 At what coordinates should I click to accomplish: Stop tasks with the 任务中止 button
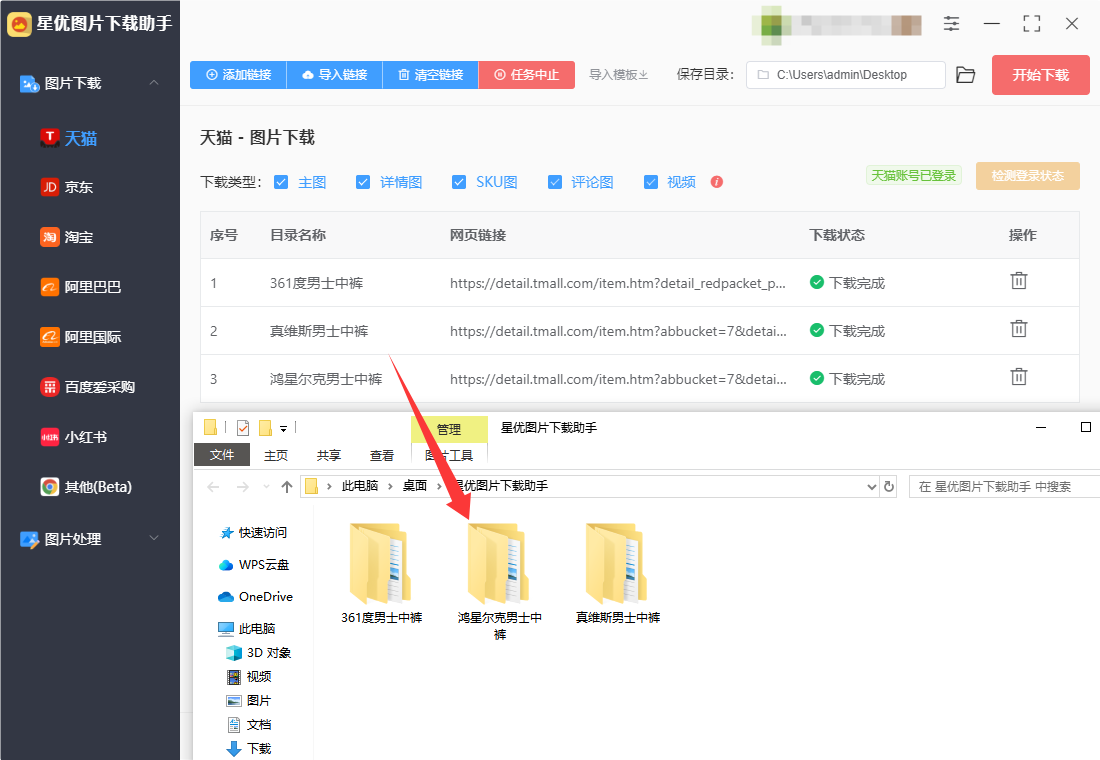(527, 74)
